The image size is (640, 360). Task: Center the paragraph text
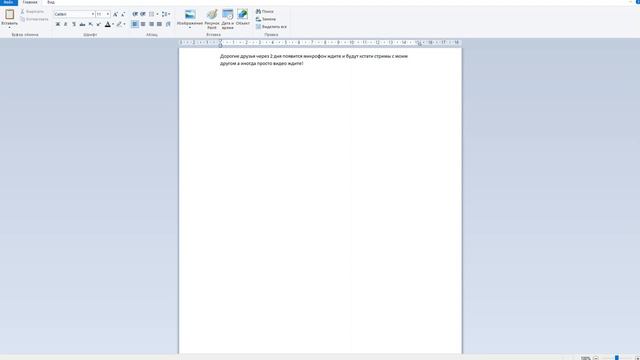pyautogui.click(x=143, y=24)
